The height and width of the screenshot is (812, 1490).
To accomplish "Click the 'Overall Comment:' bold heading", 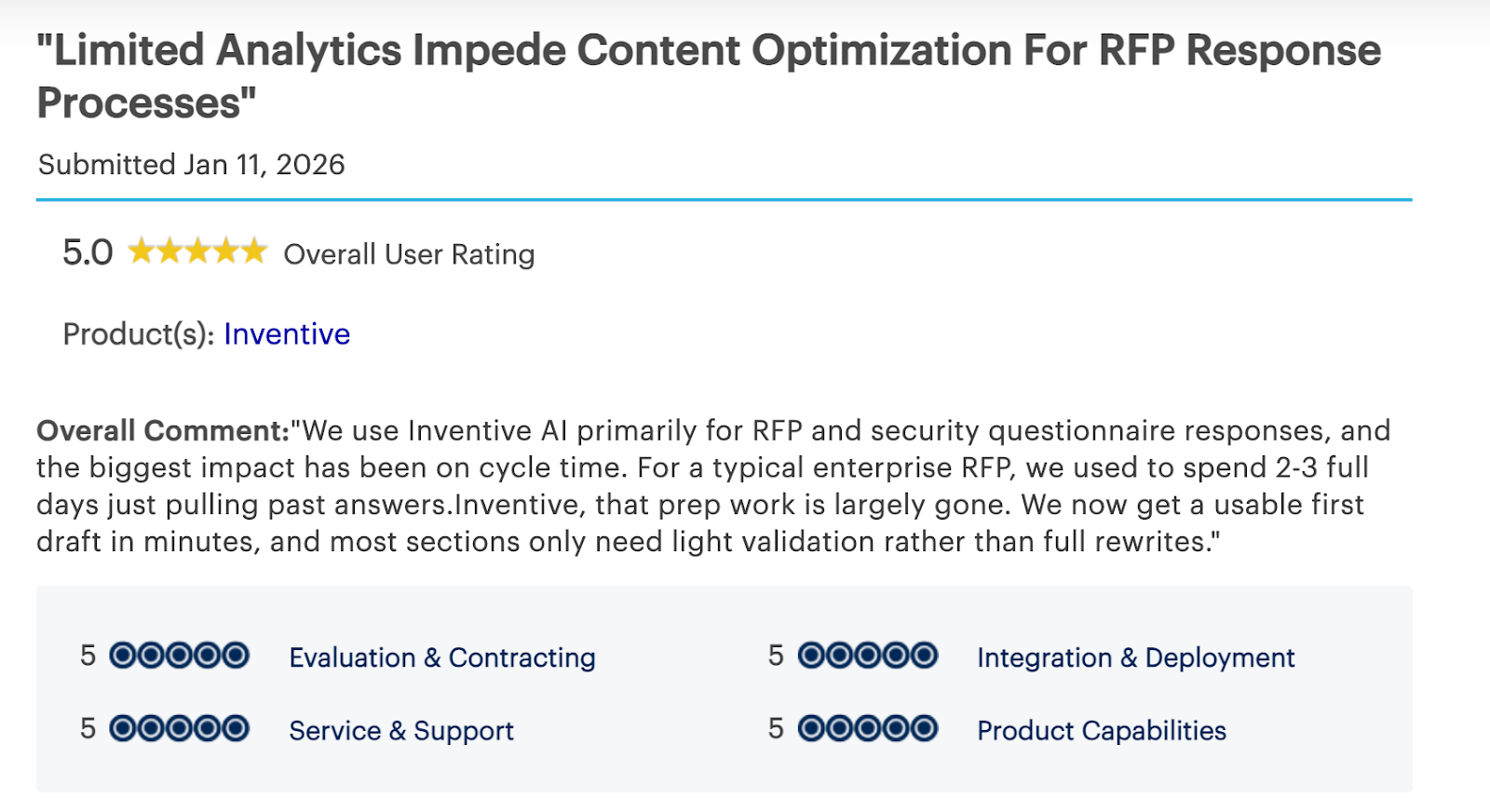I will click(163, 431).
